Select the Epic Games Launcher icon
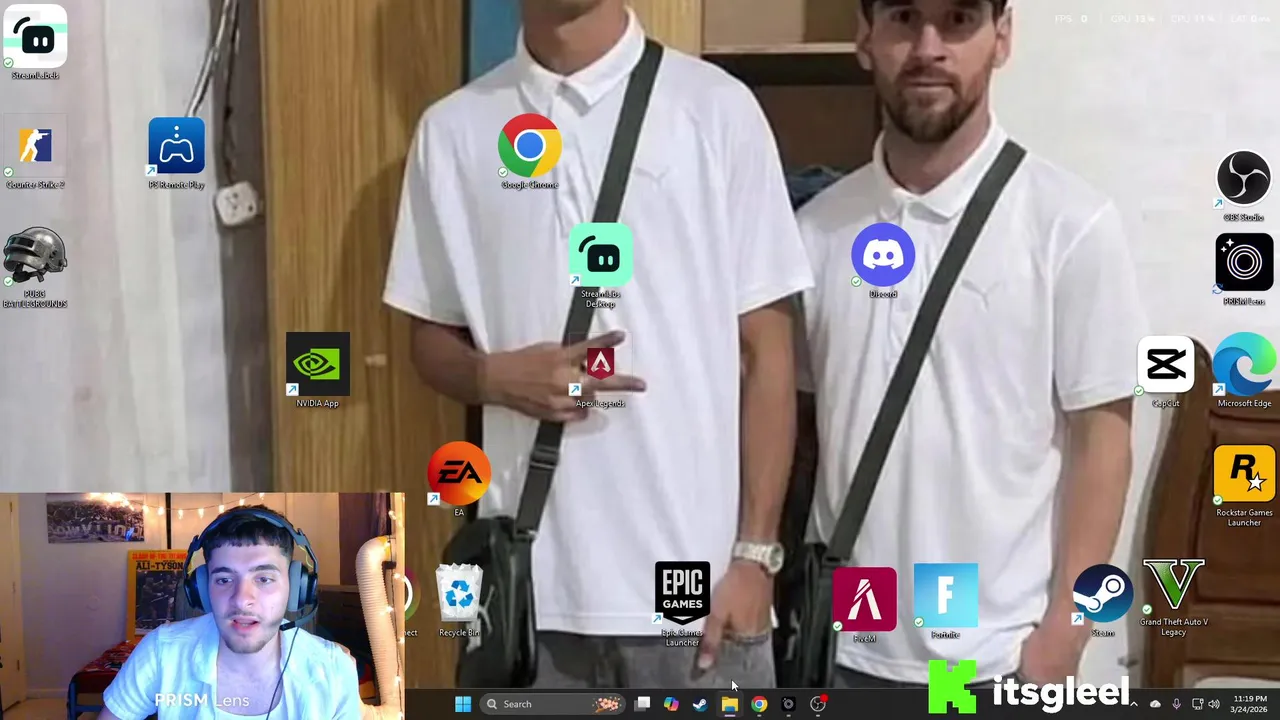This screenshot has width=1280, height=720. (682, 603)
